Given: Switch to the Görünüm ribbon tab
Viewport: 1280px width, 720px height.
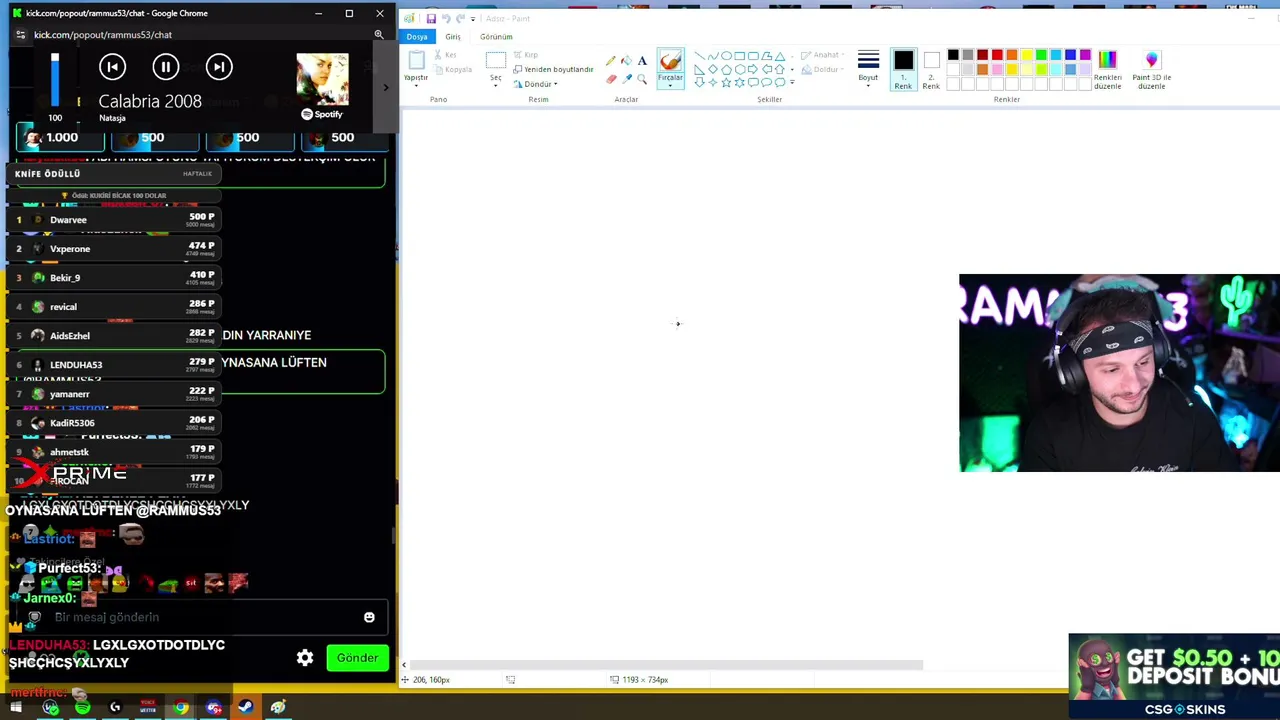Looking at the screenshot, I should [x=496, y=37].
